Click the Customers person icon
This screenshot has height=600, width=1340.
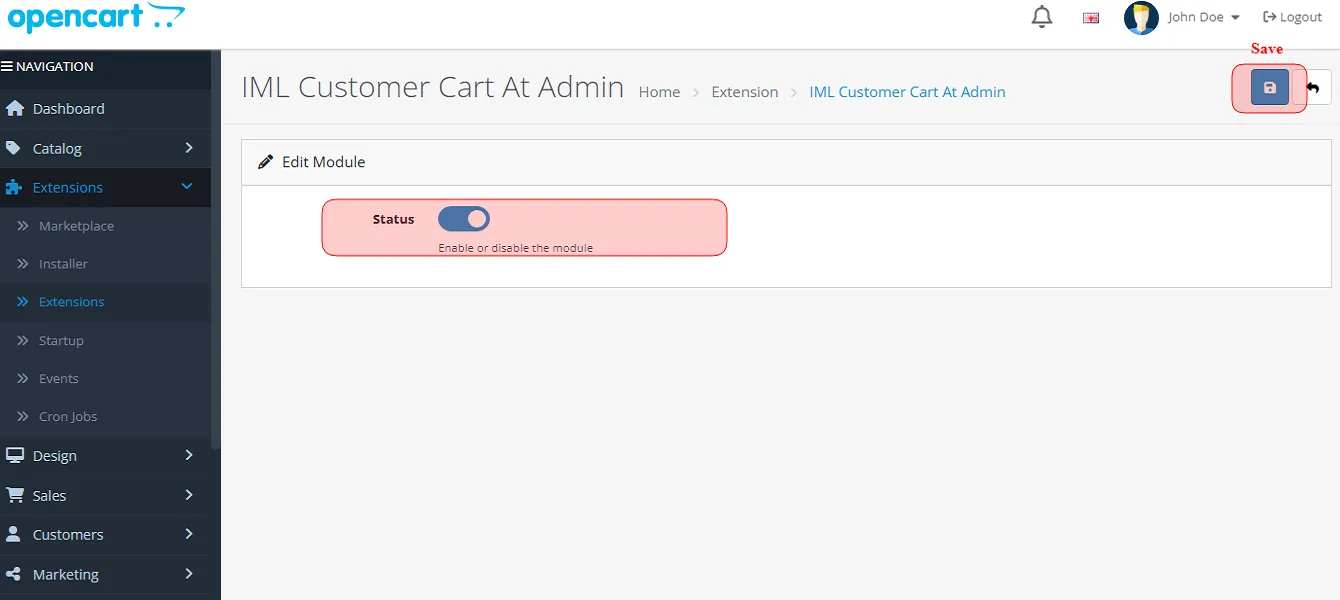[x=13, y=534]
